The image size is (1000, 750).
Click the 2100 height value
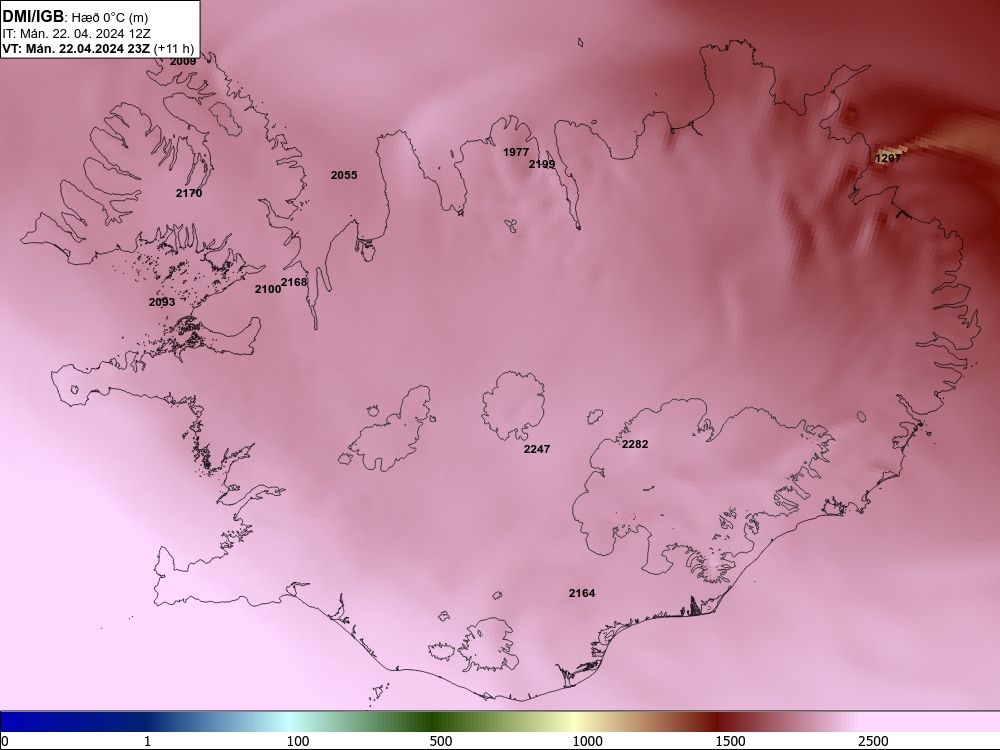click(x=268, y=289)
